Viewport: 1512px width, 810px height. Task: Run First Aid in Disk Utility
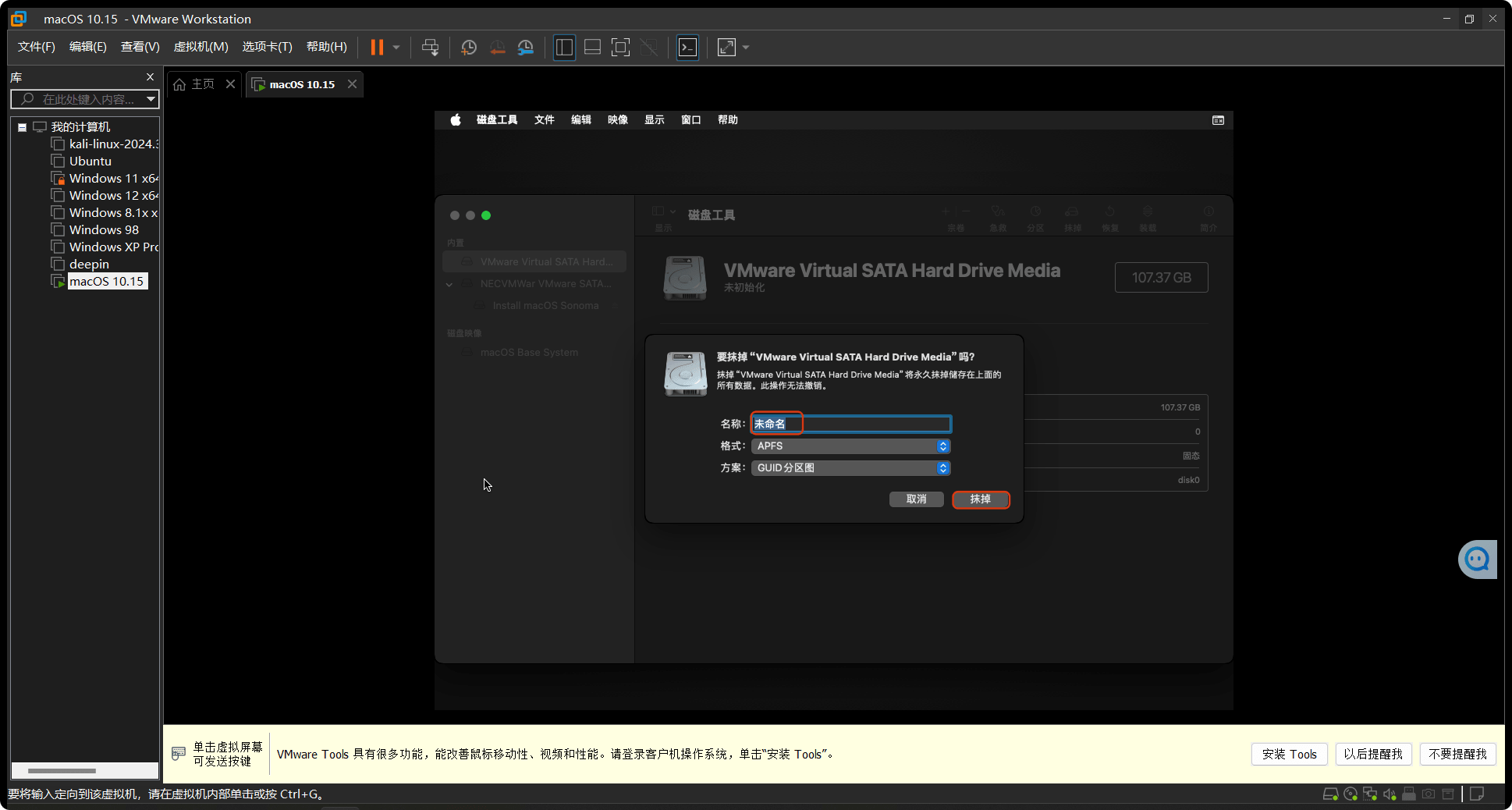coord(998,217)
